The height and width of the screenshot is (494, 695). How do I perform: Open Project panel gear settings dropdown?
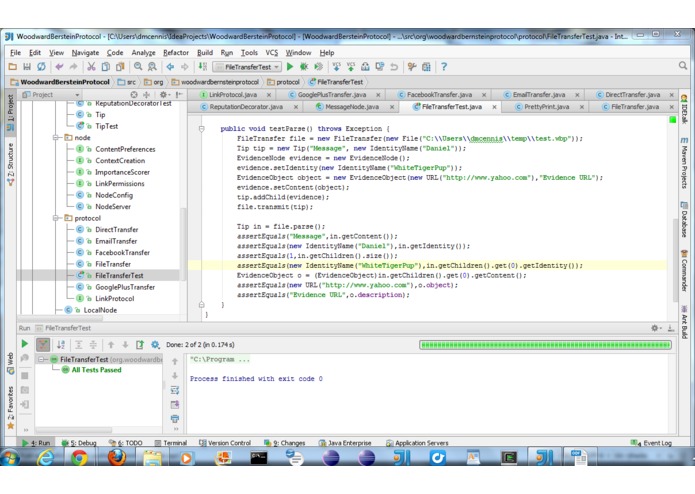pos(165,95)
